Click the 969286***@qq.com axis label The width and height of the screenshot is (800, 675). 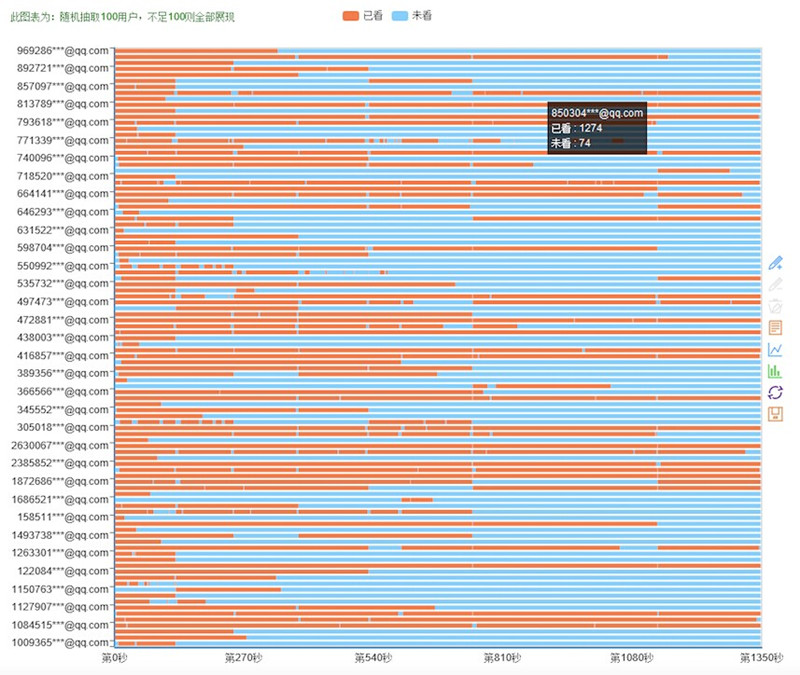pos(63,50)
